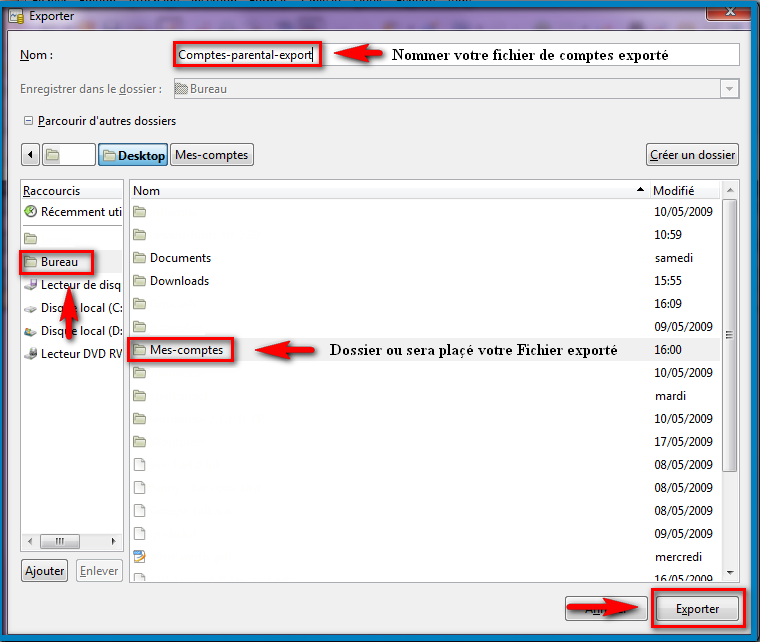Click the Disque local (D:) drive icon

(31, 331)
